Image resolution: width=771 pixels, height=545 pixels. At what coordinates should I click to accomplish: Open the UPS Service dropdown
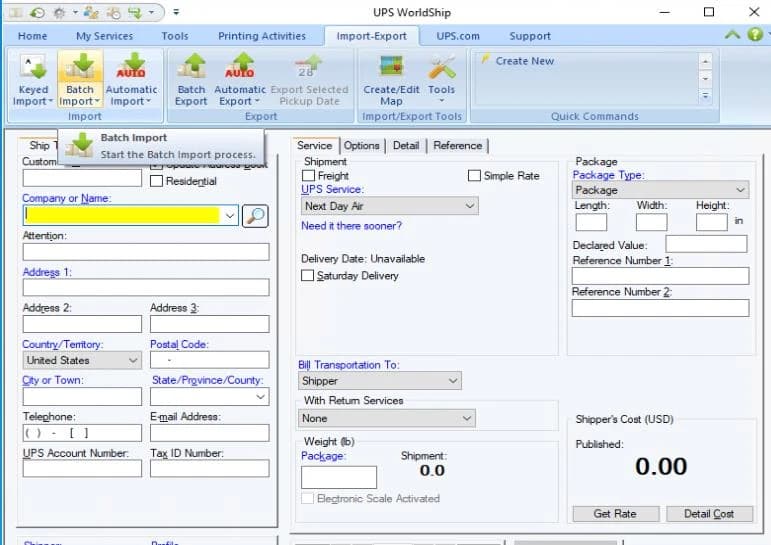(389, 206)
